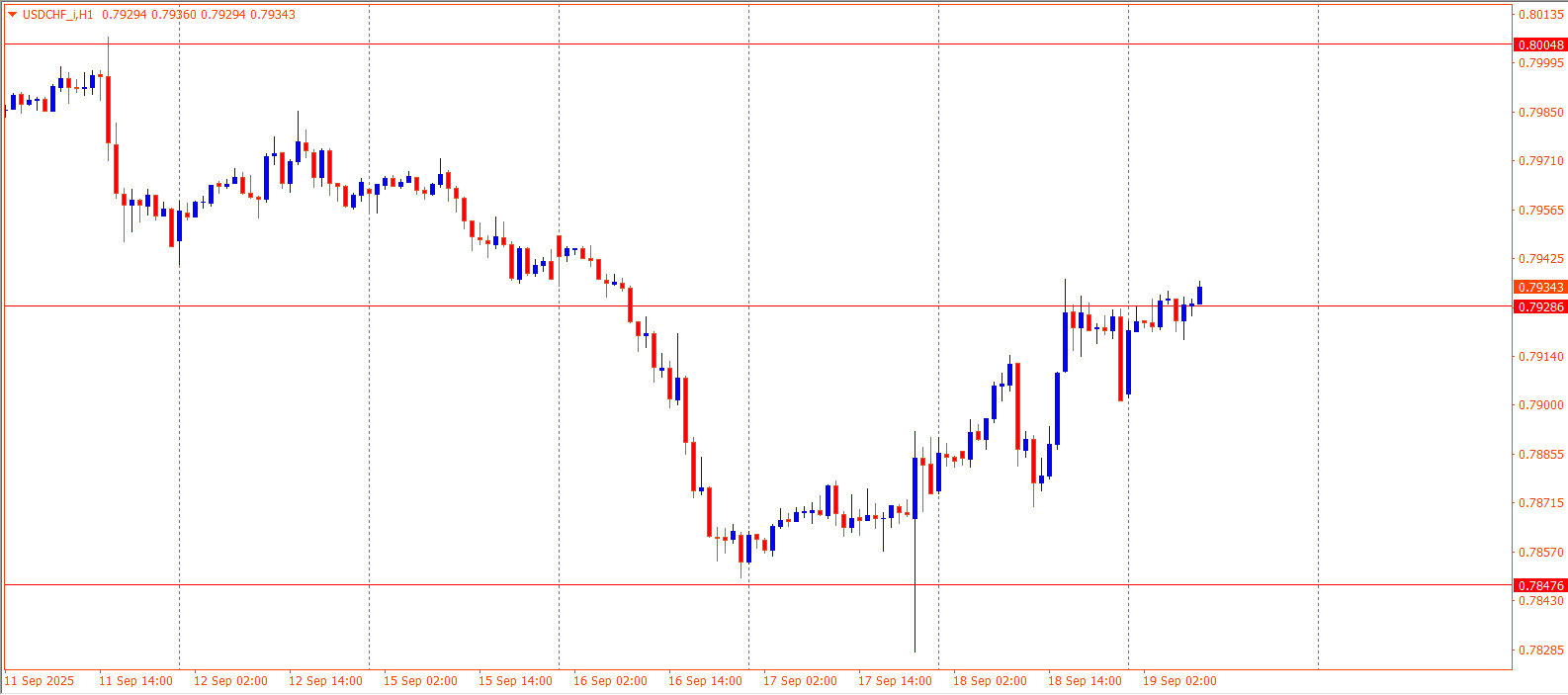This screenshot has height=695, width=1568.
Task: Click the 0.79710 price scale value
Action: click(1541, 161)
